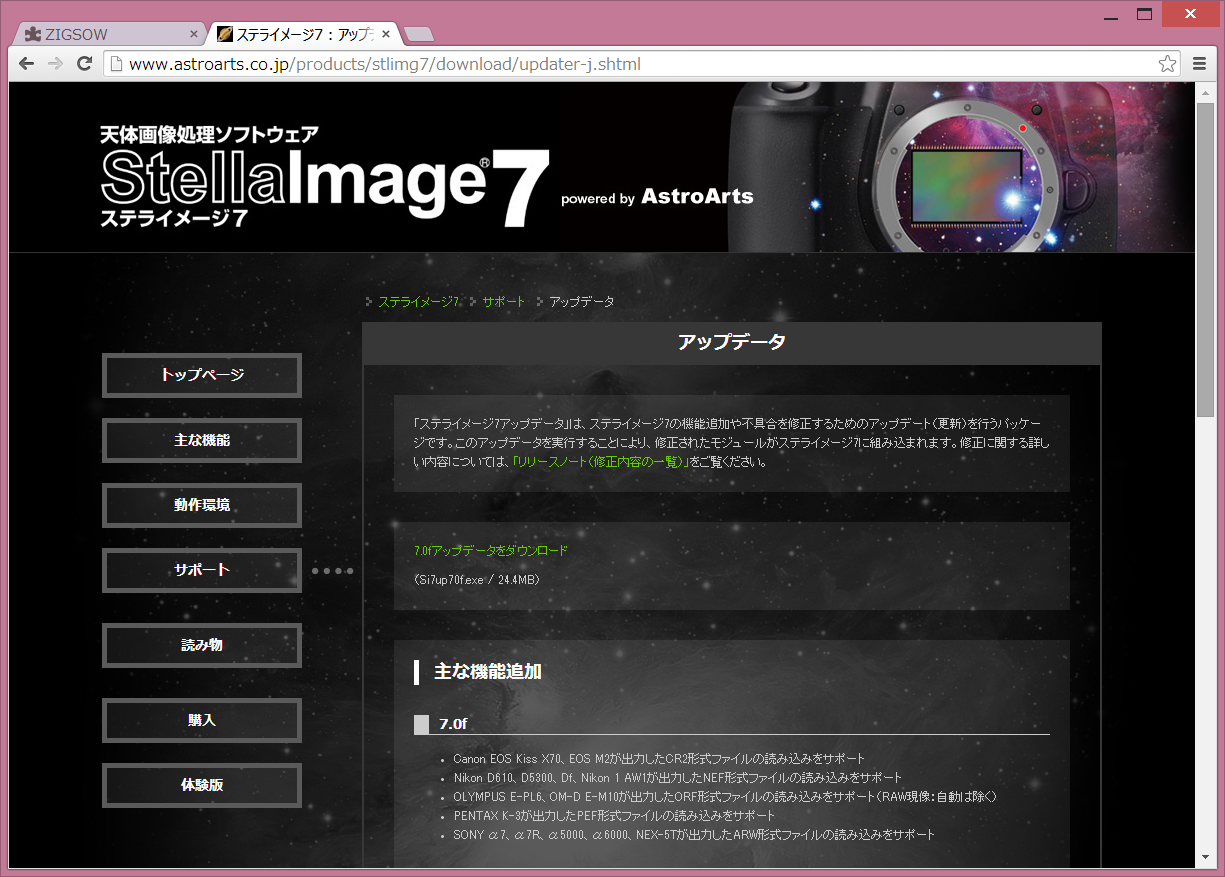Image resolution: width=1225 pixels, height=877 pixels.
Task: Open the 動作環境 menu button
Action: tap(202, 505)
